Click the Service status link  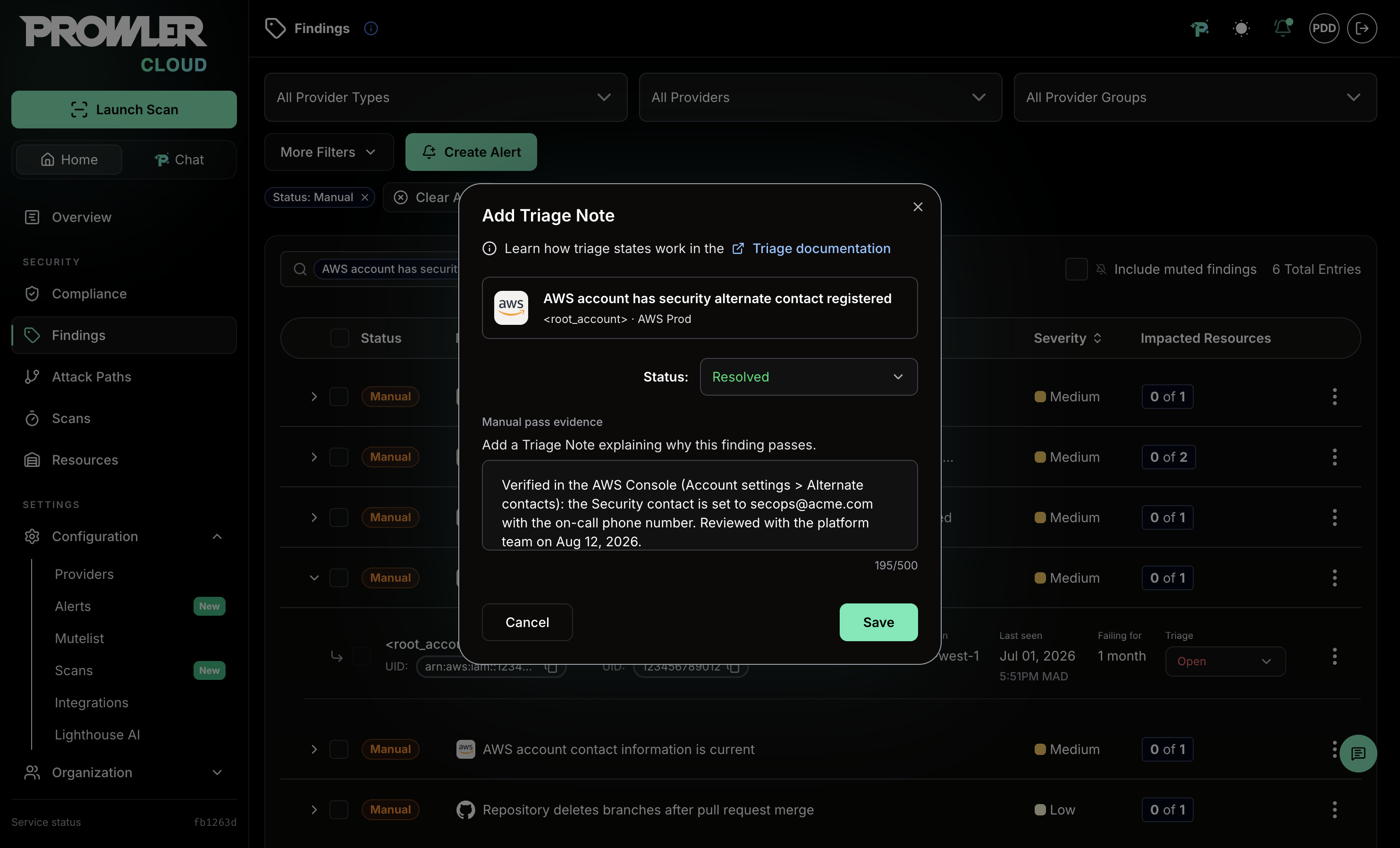pyautogui.click(x=46, y=822)
